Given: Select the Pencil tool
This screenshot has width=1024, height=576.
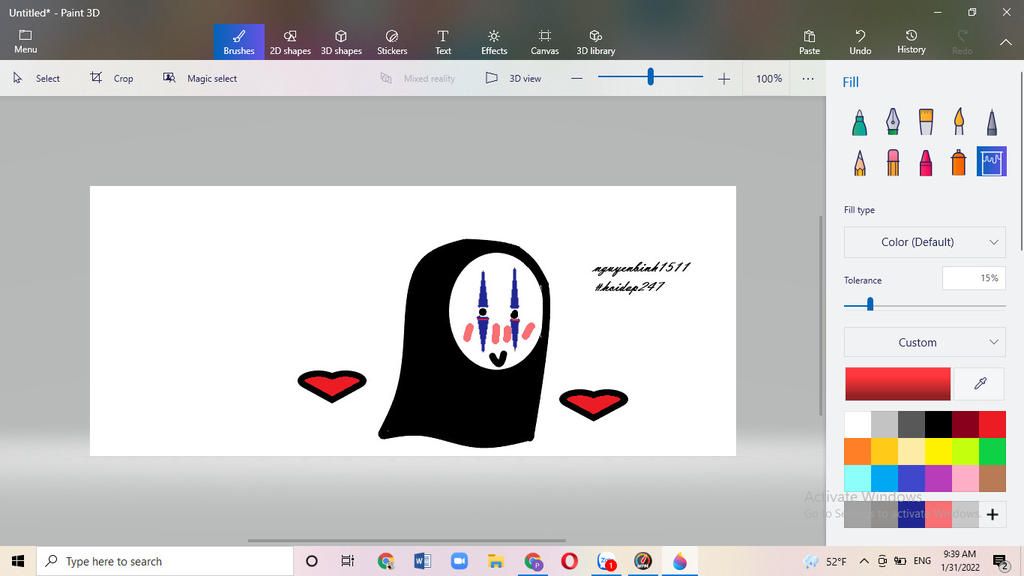Looking at the screenshot, I should (859, 162).
